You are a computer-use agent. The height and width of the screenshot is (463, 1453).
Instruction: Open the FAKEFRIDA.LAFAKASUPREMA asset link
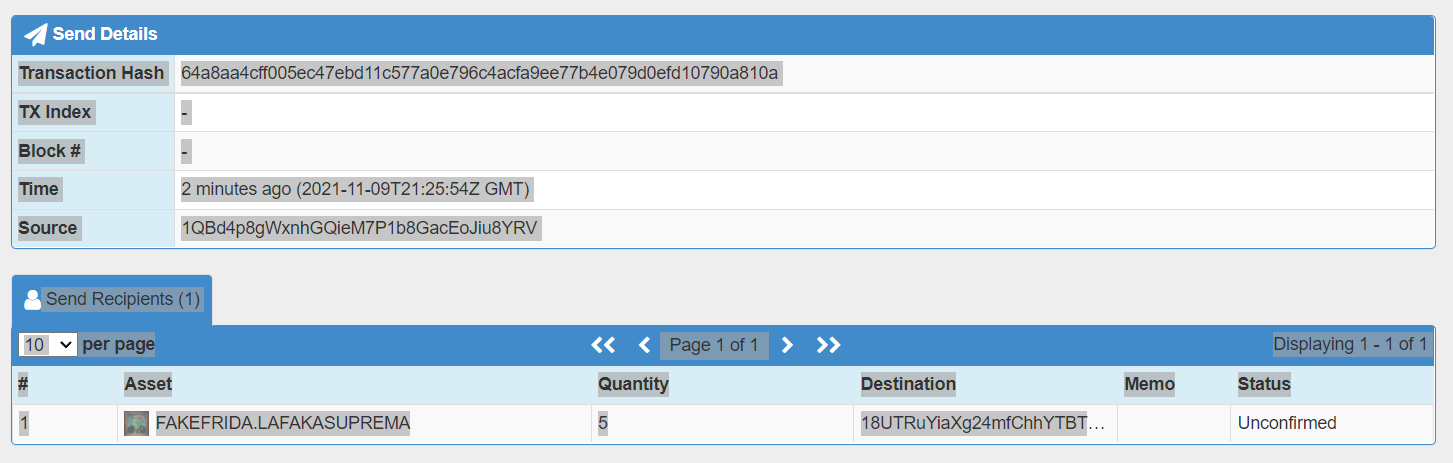pyautogui.click(x=283, y=424)
